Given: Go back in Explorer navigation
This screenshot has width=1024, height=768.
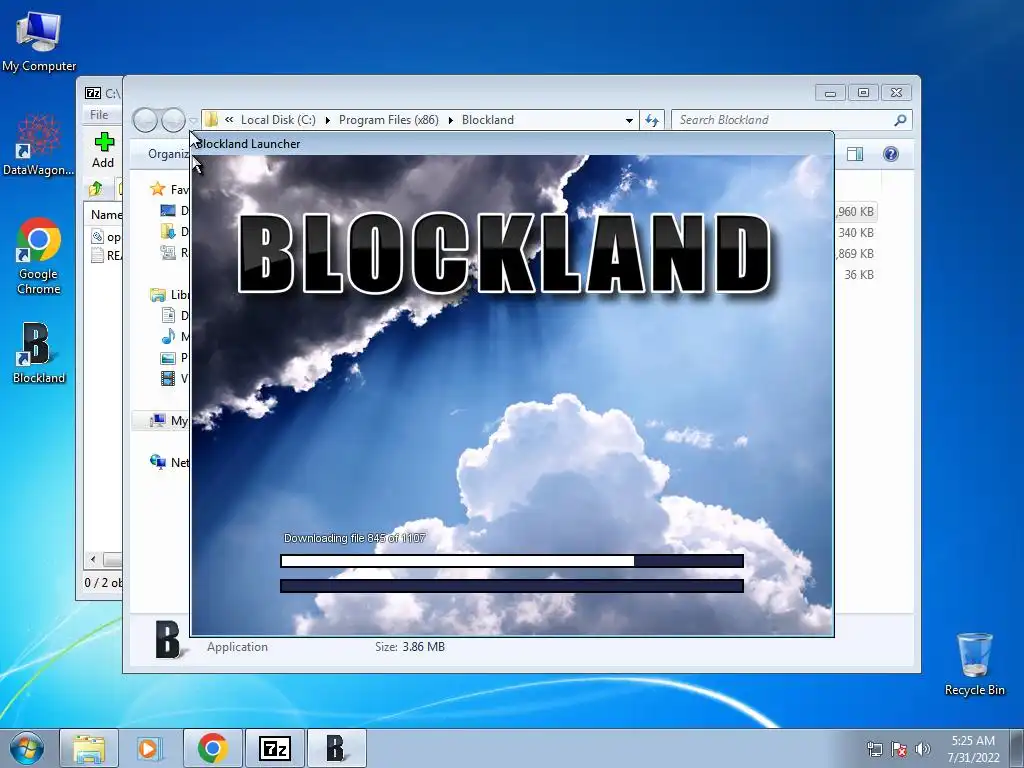Looking at the screenshot, I should [x=145, y=120].
